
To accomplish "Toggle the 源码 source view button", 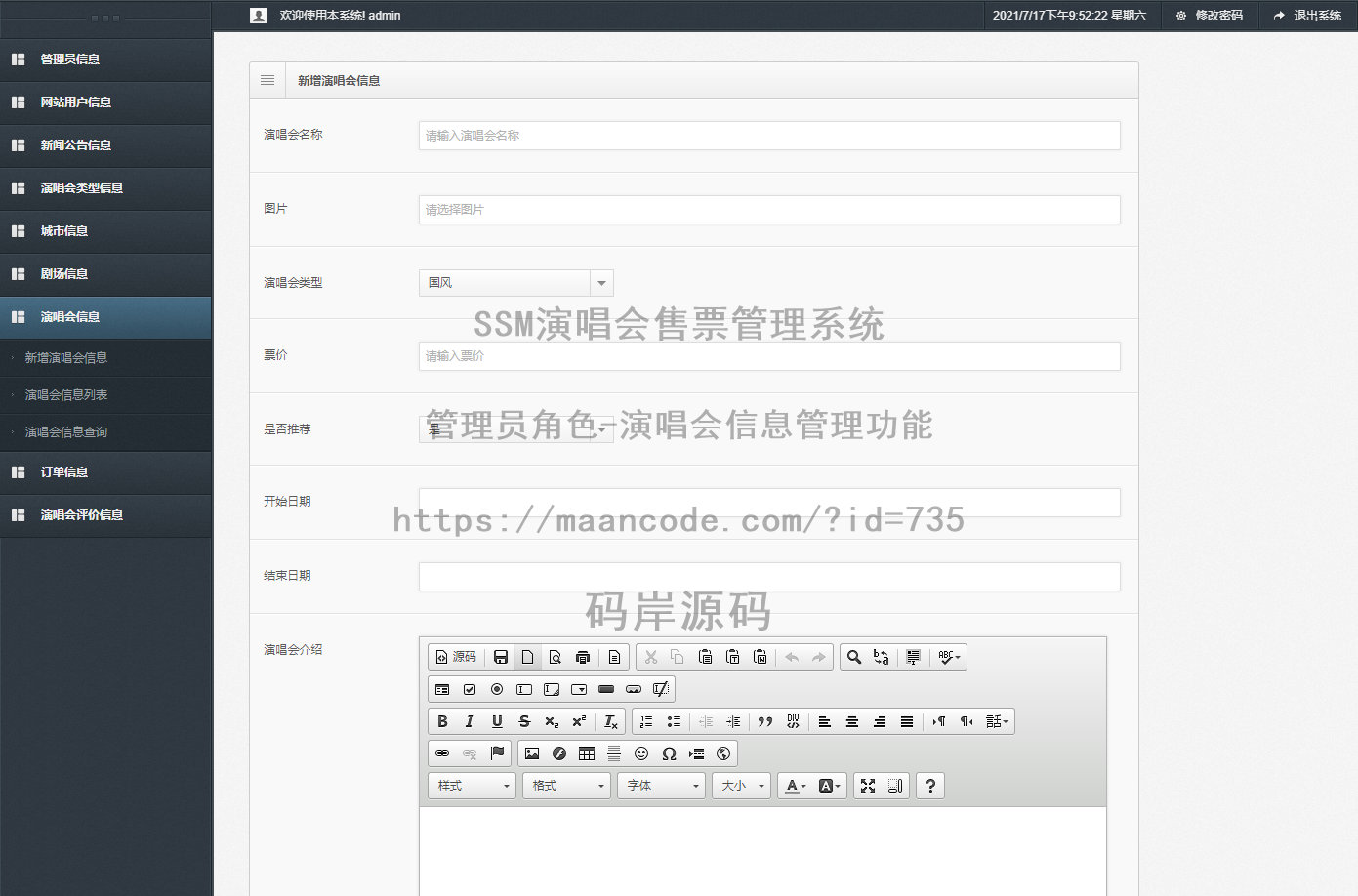I will coord(456,657).
